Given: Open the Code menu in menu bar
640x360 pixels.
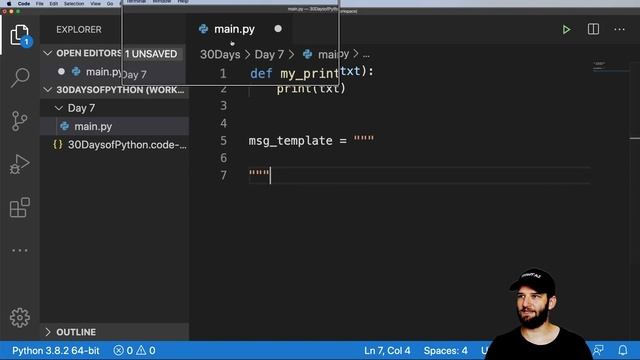Looking at the screenshot, I should tap(24, 3).
